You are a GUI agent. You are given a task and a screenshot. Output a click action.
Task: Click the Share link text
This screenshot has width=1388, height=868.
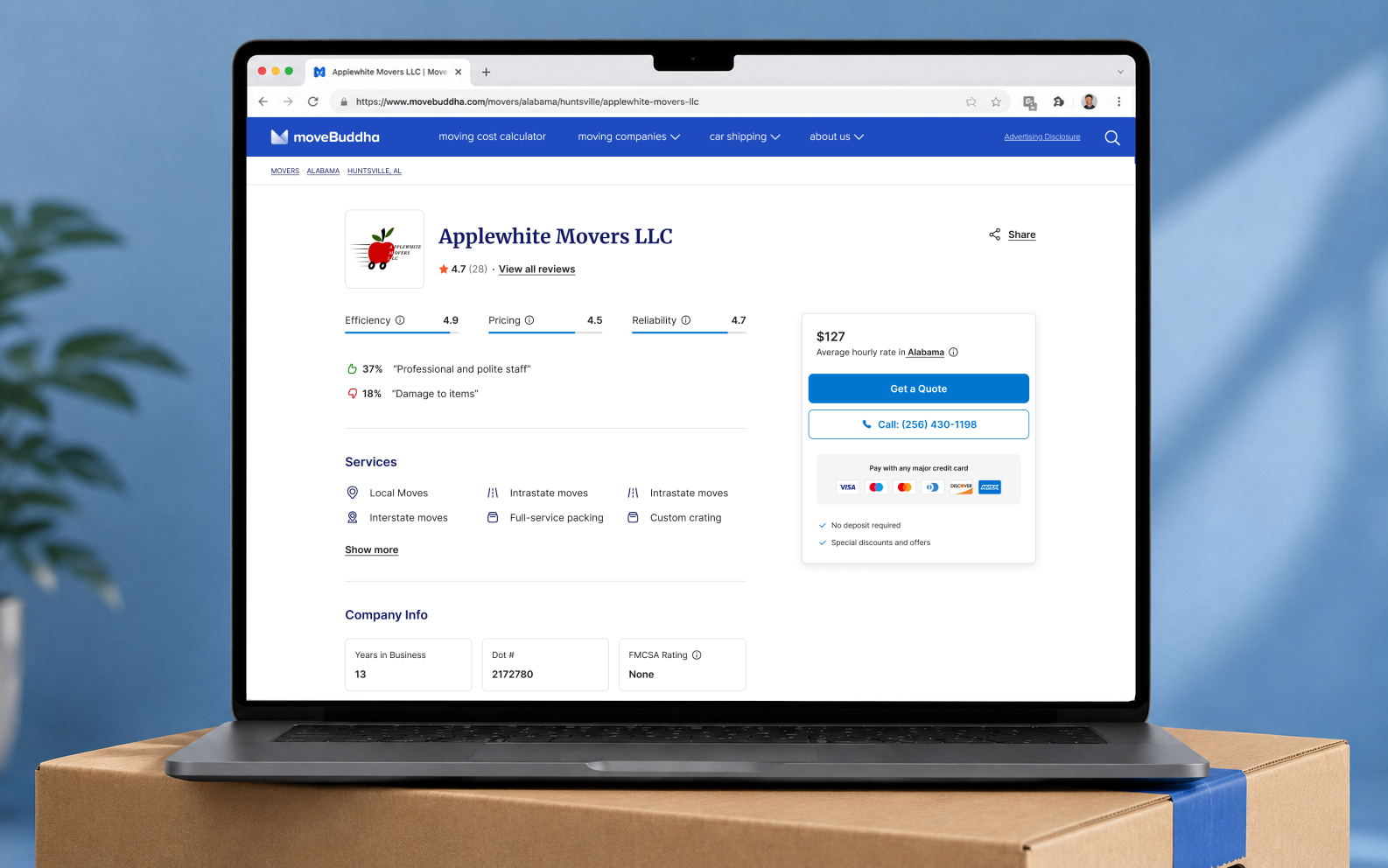coord(1022,234)
